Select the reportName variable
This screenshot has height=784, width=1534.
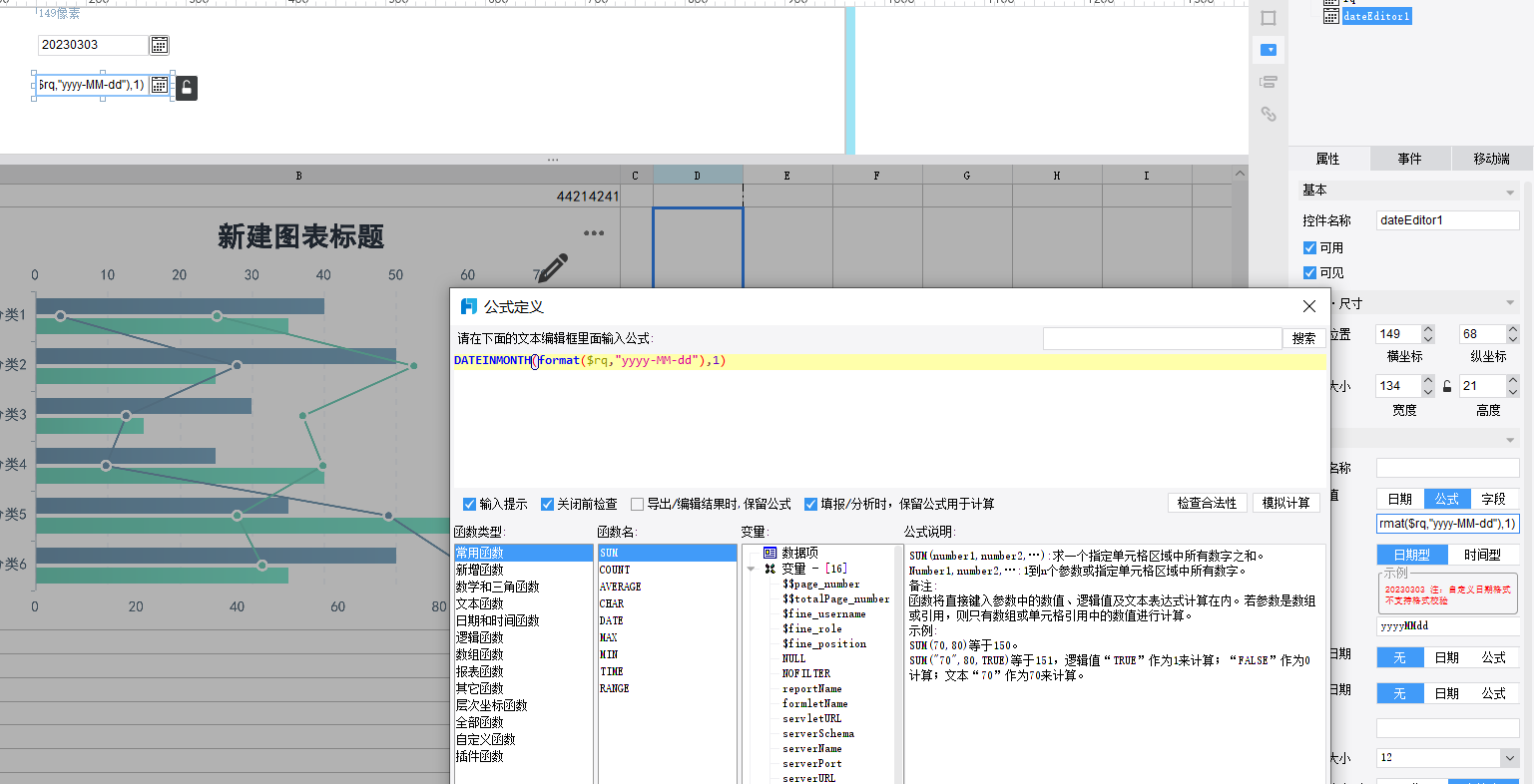(x=812, y=689)
